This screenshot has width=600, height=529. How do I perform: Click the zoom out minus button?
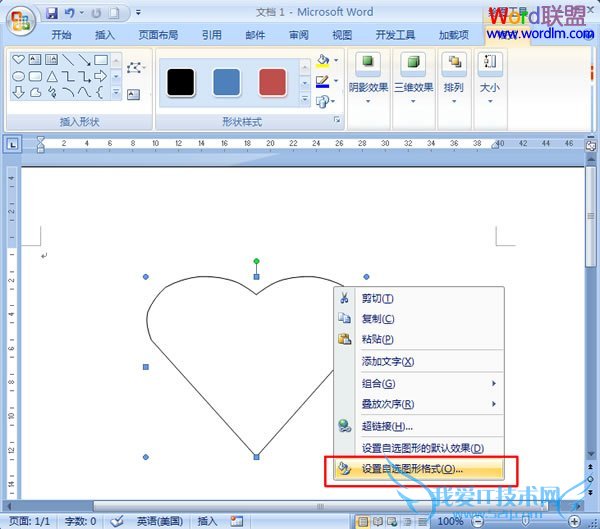(x=477, y=521)
